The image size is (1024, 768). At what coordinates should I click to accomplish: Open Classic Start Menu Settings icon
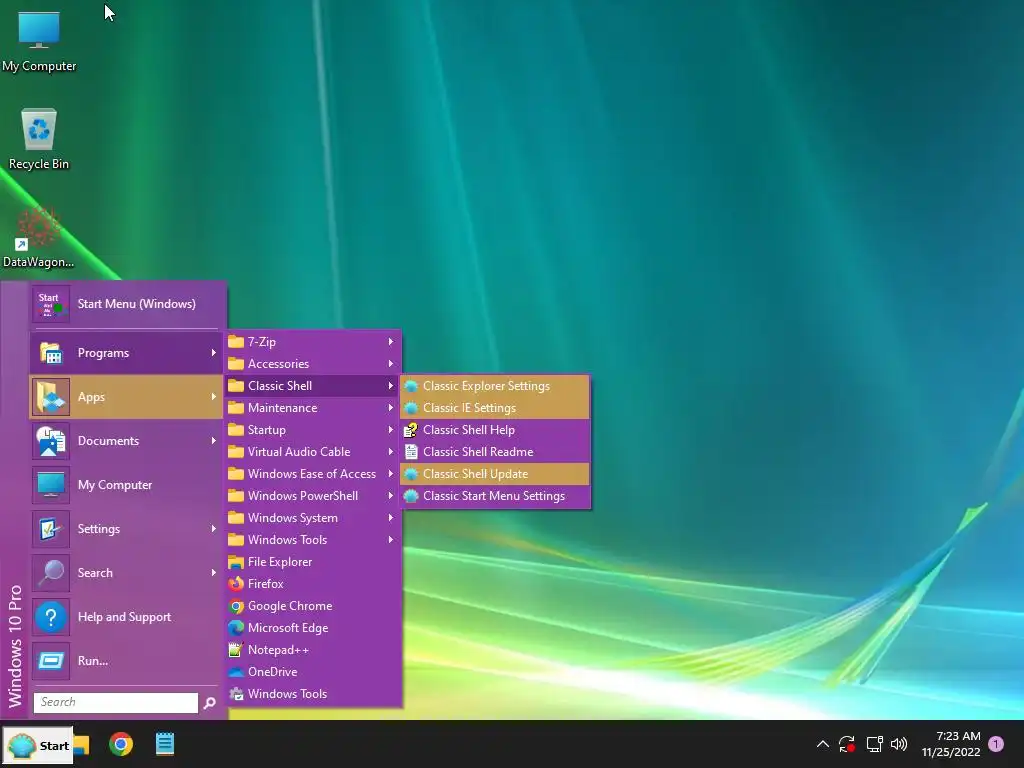pyautogui.click(x=411, y=496)
